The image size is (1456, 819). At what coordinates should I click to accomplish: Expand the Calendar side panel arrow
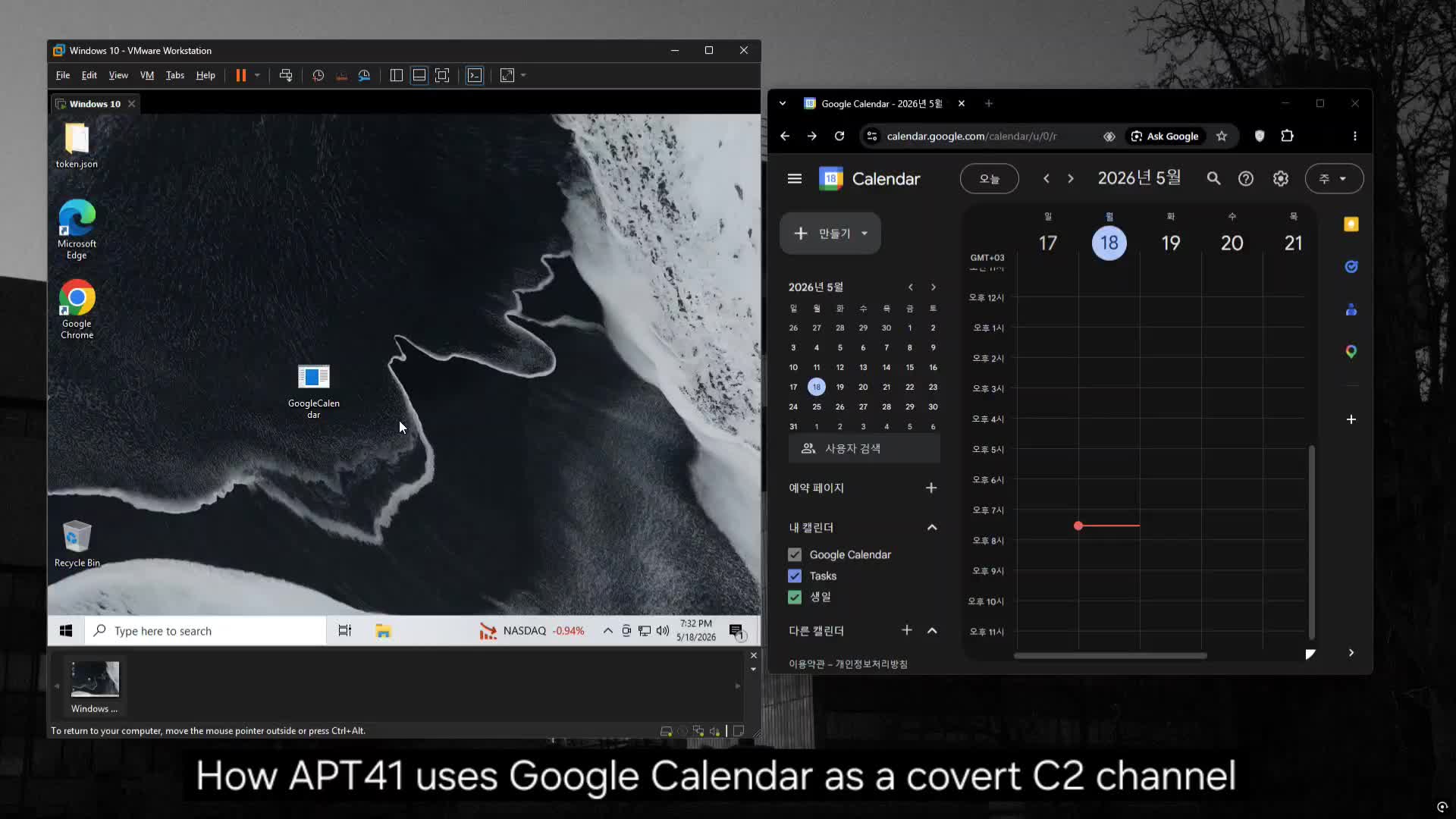click(1351, 653)
